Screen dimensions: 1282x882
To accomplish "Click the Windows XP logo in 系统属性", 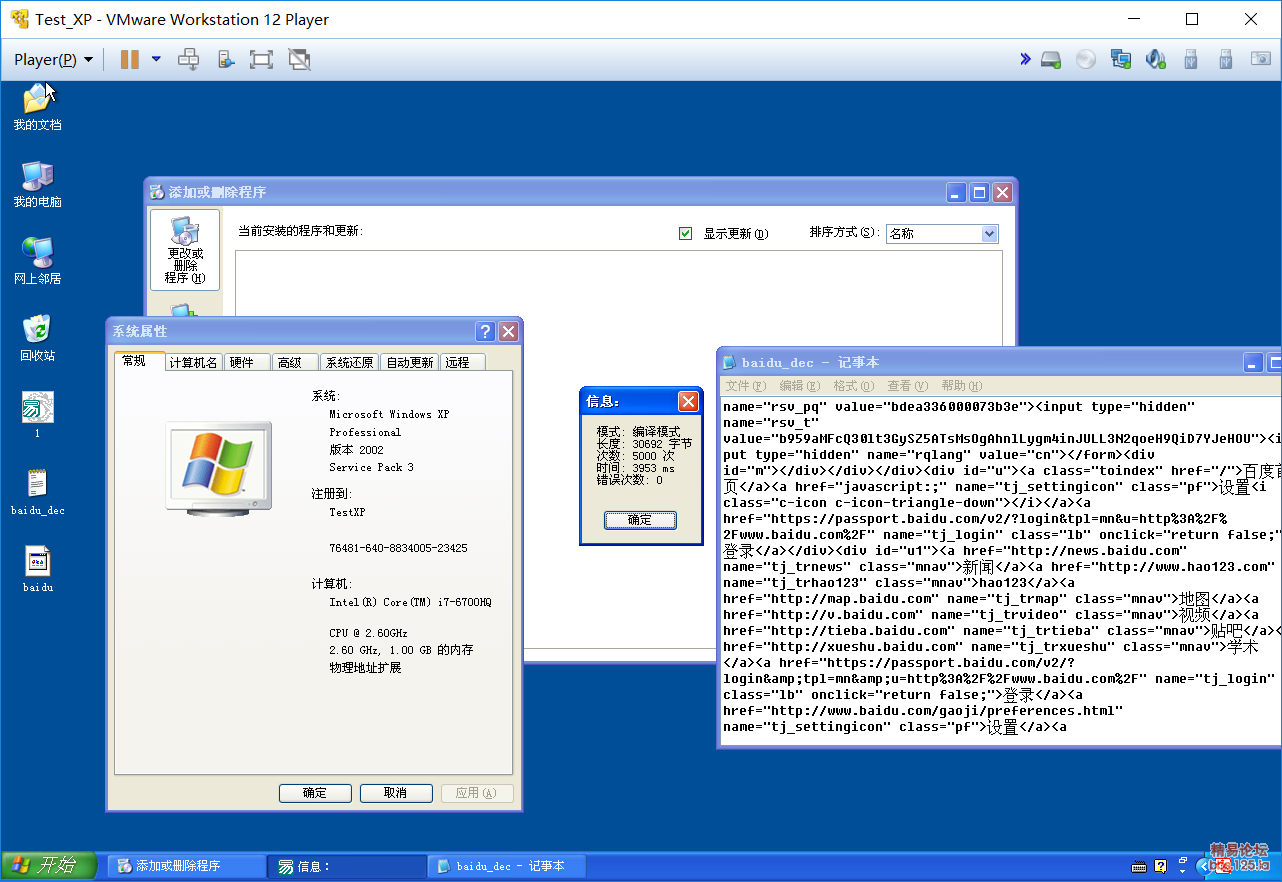I will tap(220, 468).
